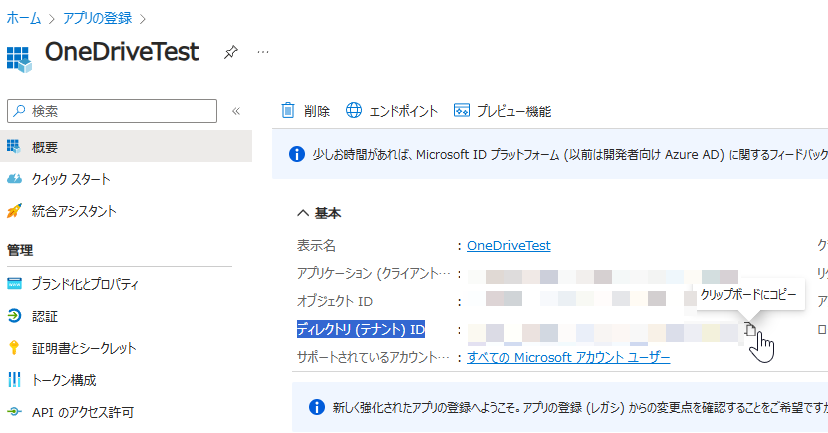This screenshot has width=828, height=433.
Task: Click the OneDriveTest display name link
Action: click(x=508, y=245)
